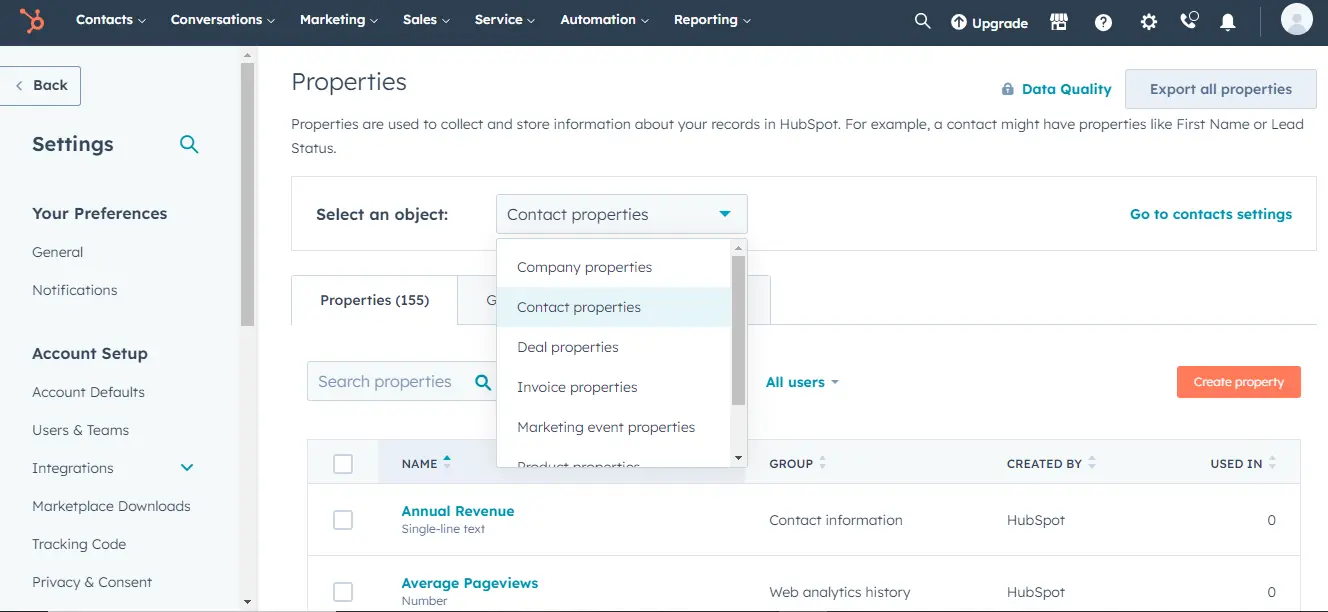Sort by the NAME column arrows
1328x612 pixels.
447,461
